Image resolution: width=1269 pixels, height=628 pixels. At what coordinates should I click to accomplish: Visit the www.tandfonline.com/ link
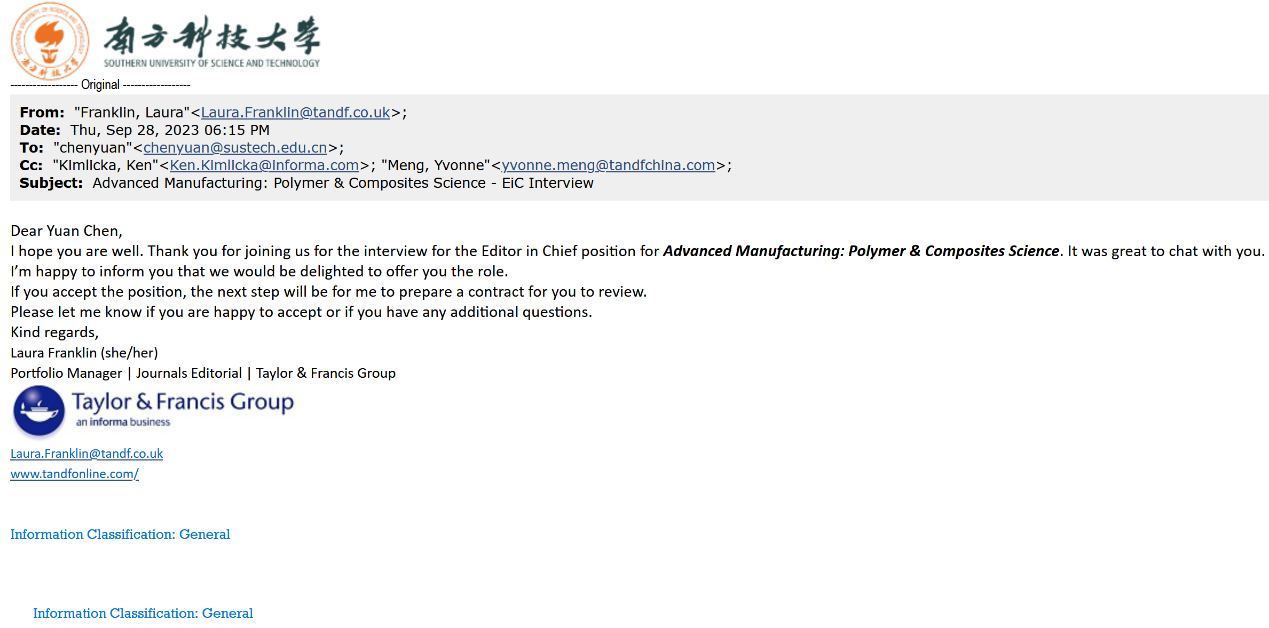[x=75, y=474]
